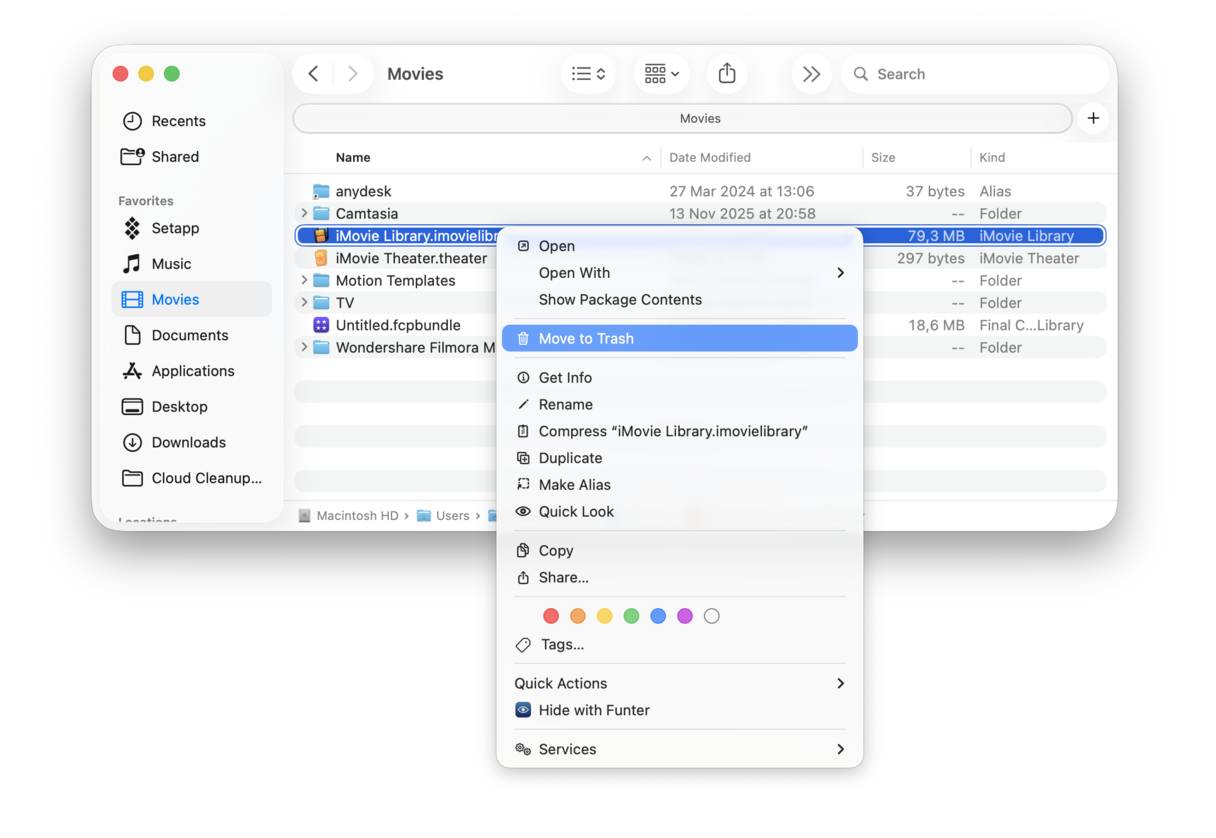Screen dimensions: 1216x838
Task: Choose Quick Look in context menu
Action: coord(680,512)
